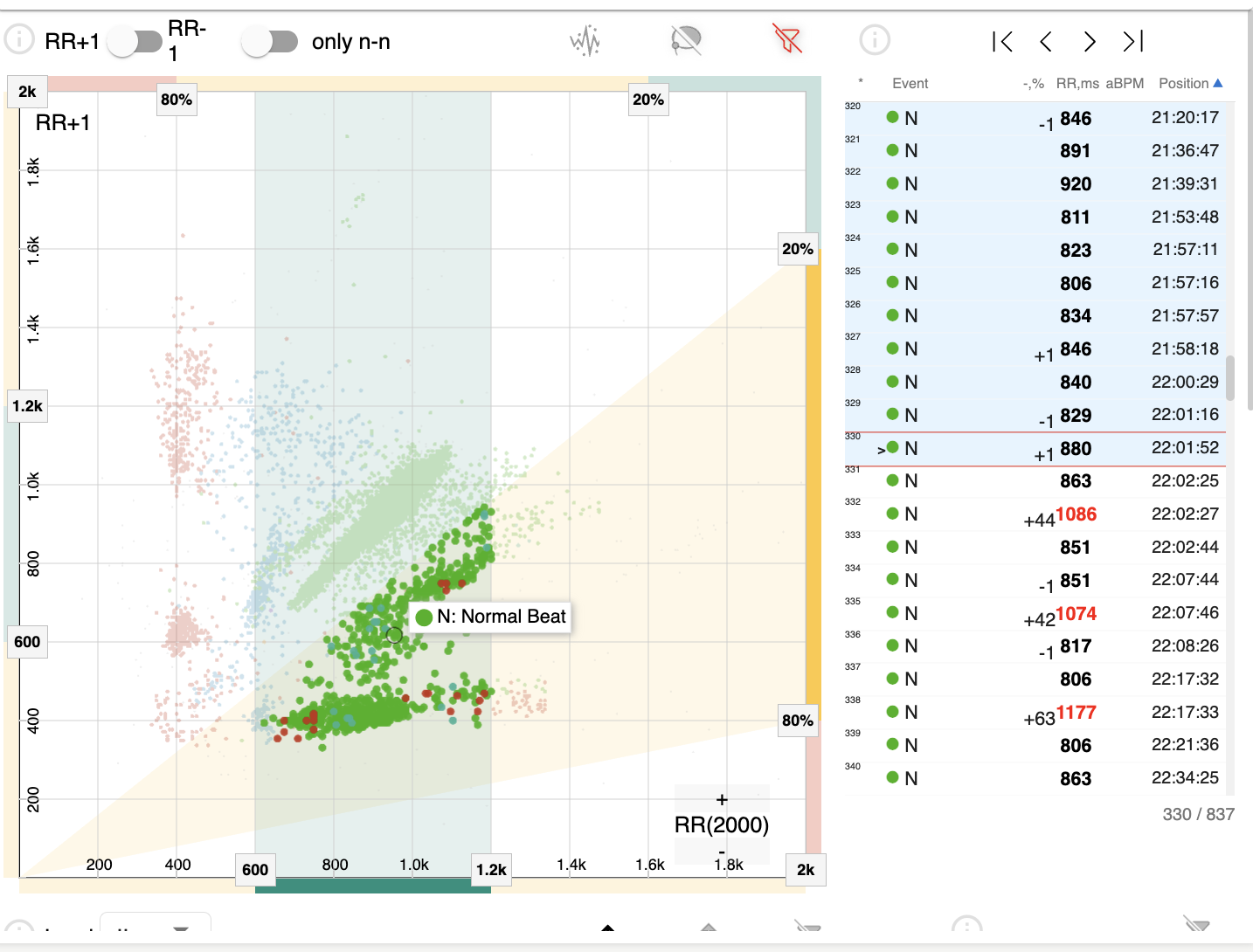This screenshot has width=1253, height=952.
Task: Click the 1.2k handle on horizontal axis
Action: pyautogui.click(x=491, y=869)
